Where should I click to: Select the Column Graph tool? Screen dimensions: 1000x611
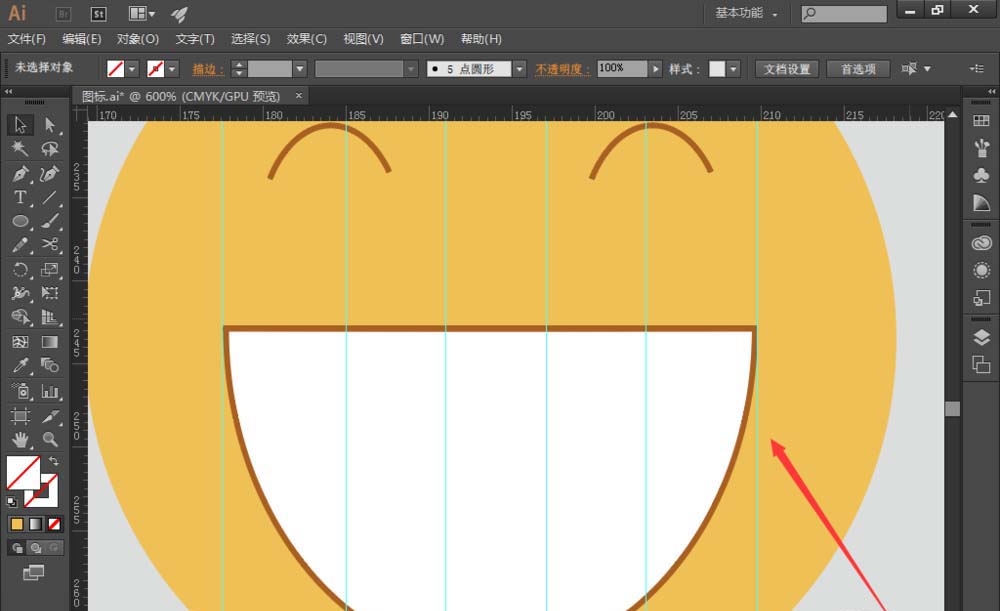(50, 391)
